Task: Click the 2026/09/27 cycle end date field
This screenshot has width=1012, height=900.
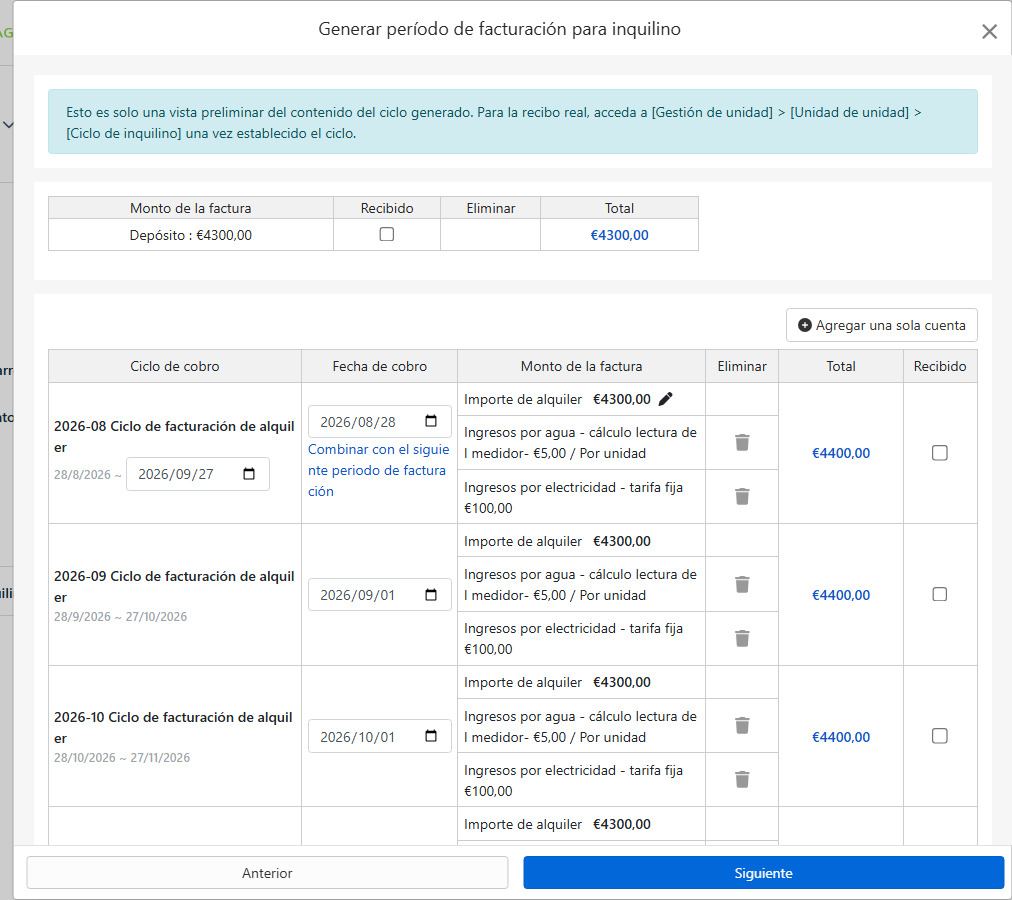Action: [x=197, y=474]
